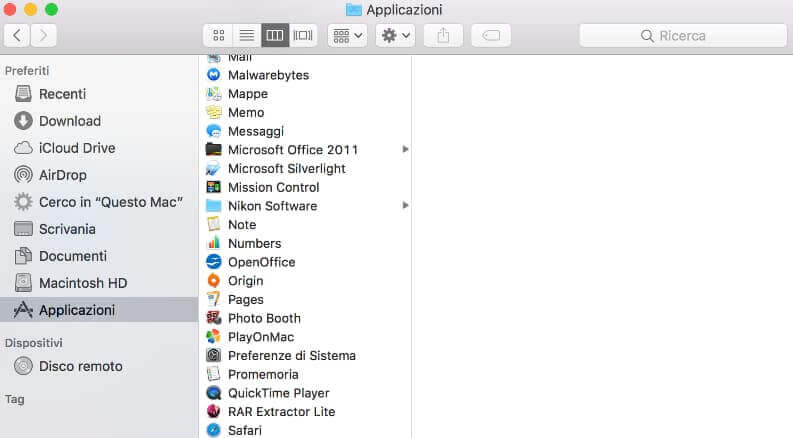Image resolution: width=793 pixels, height=438 pixels.
Task: Open Scrivania in the sidebar
Action: pos(99,229)
